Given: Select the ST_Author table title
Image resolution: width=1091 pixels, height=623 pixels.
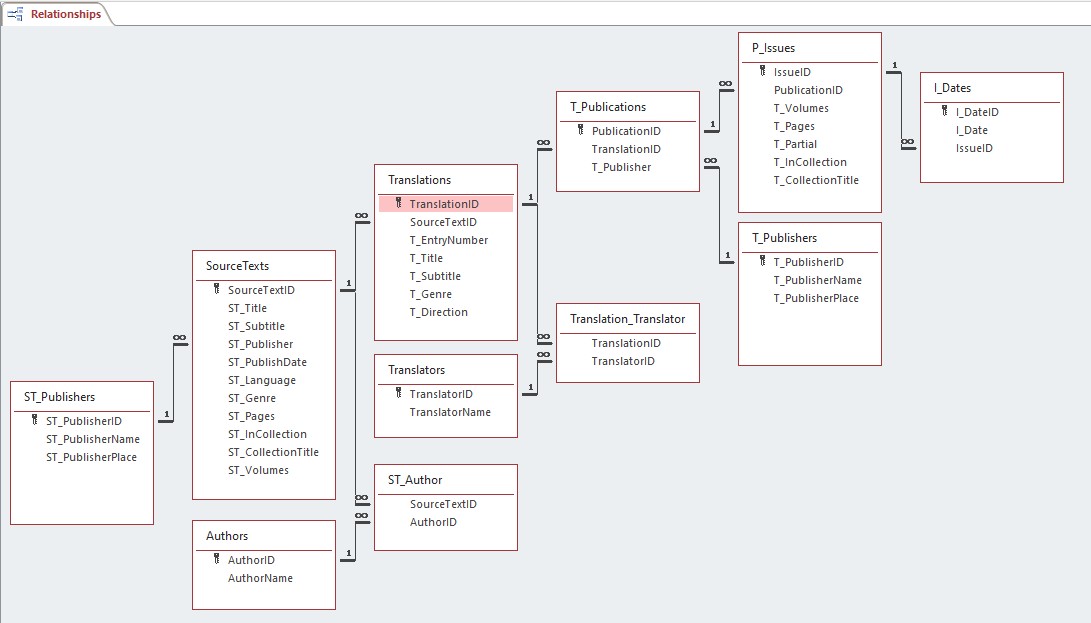Looking at the screenshot, I should 415,480.
